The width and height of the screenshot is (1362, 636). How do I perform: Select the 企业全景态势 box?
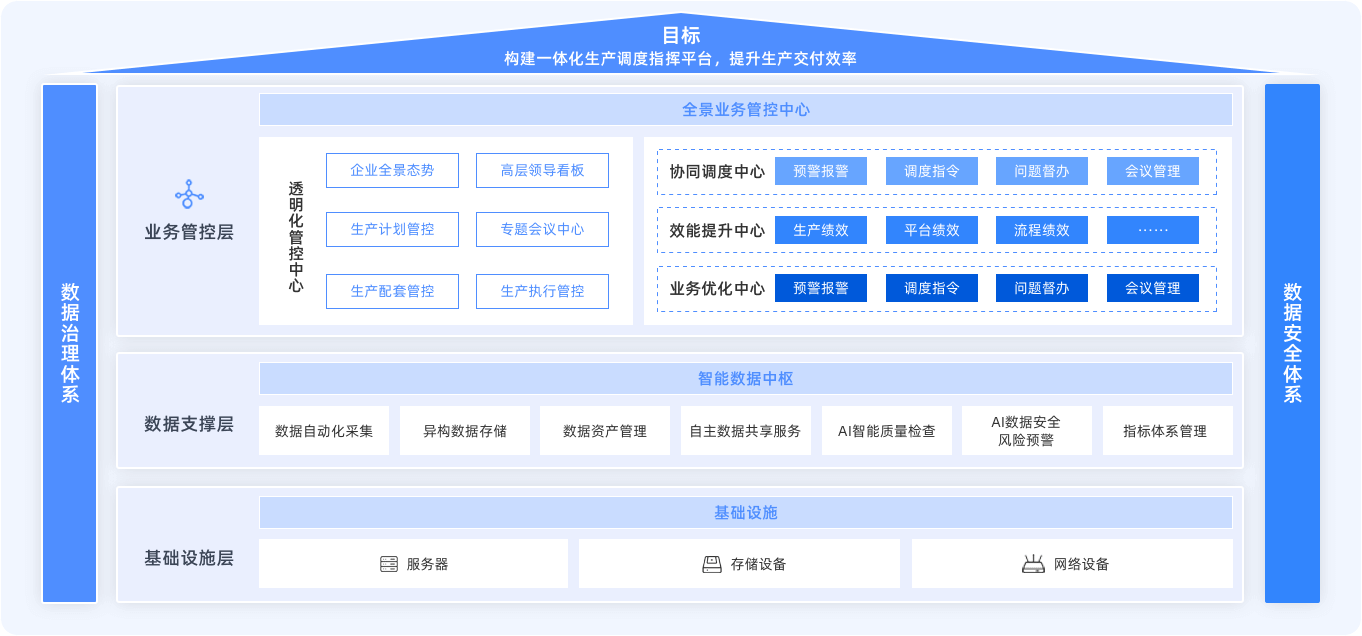pyautogui.click(x=392, y=171)
